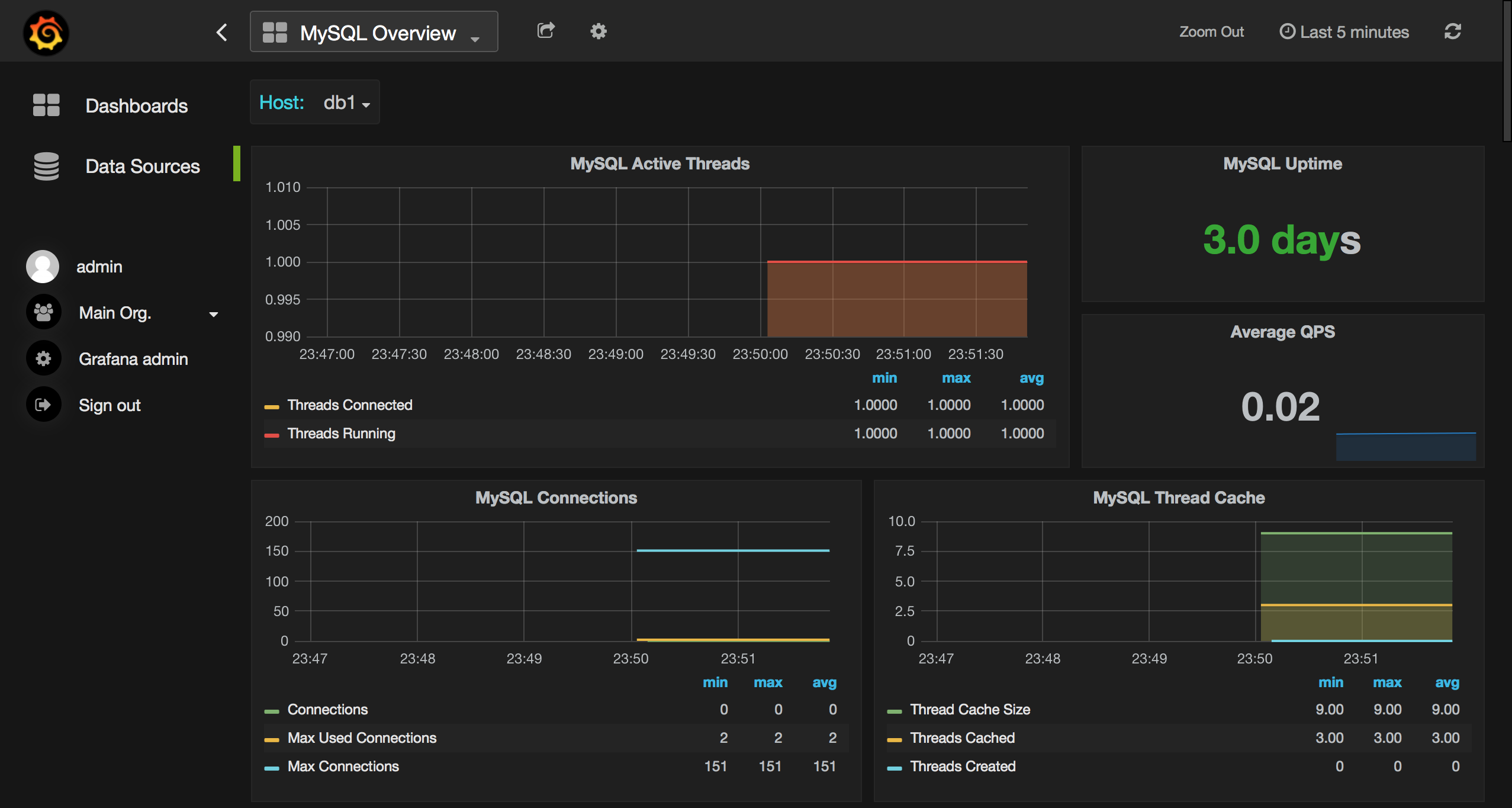Open the MySQL Connections panel menu

(x=555, y=497)
